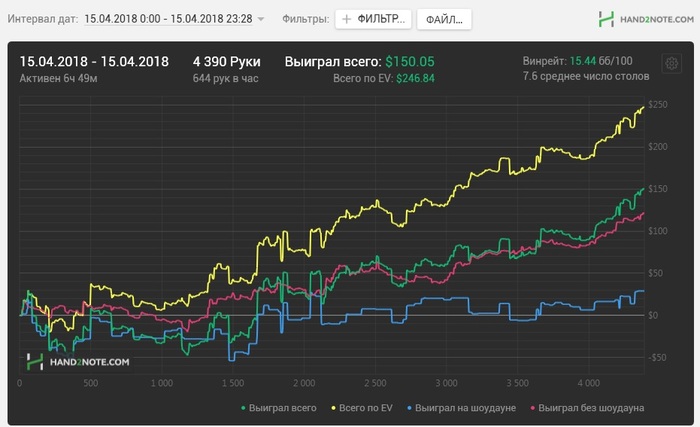Click the $150 y-axis label
This screenshot has width=700, height=427.
click(658, 188)
